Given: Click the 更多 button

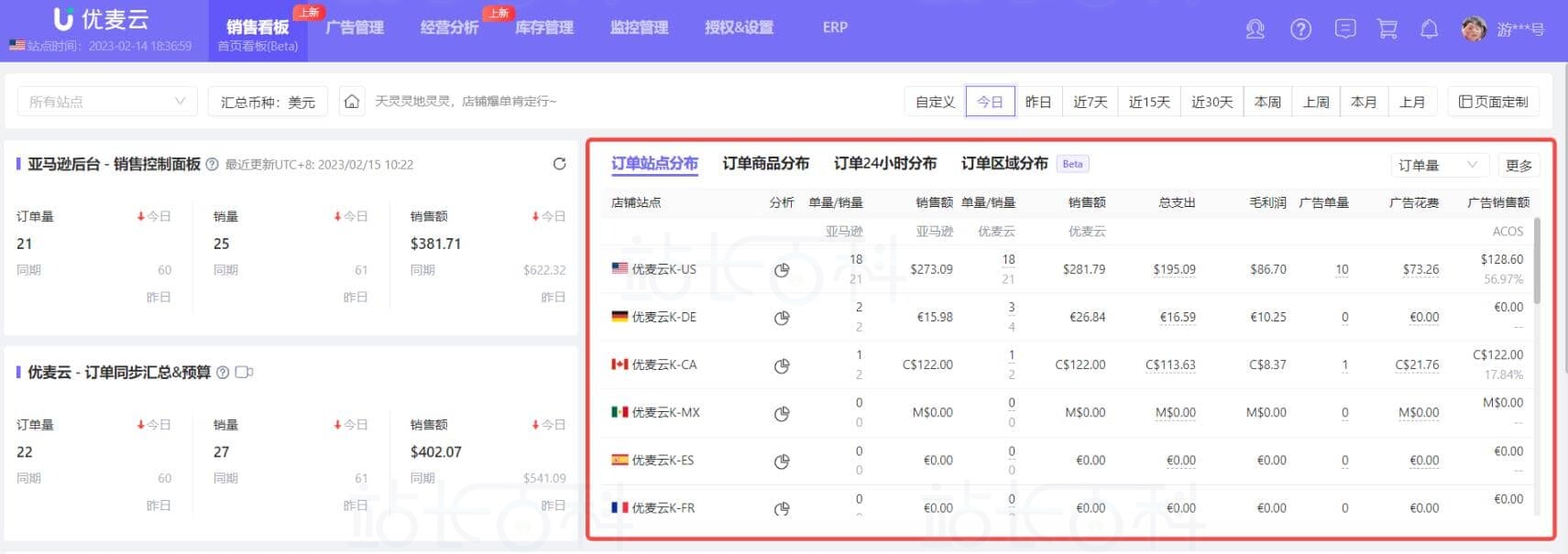Looking at the screenshot, I should click(x=1518, y=165).
